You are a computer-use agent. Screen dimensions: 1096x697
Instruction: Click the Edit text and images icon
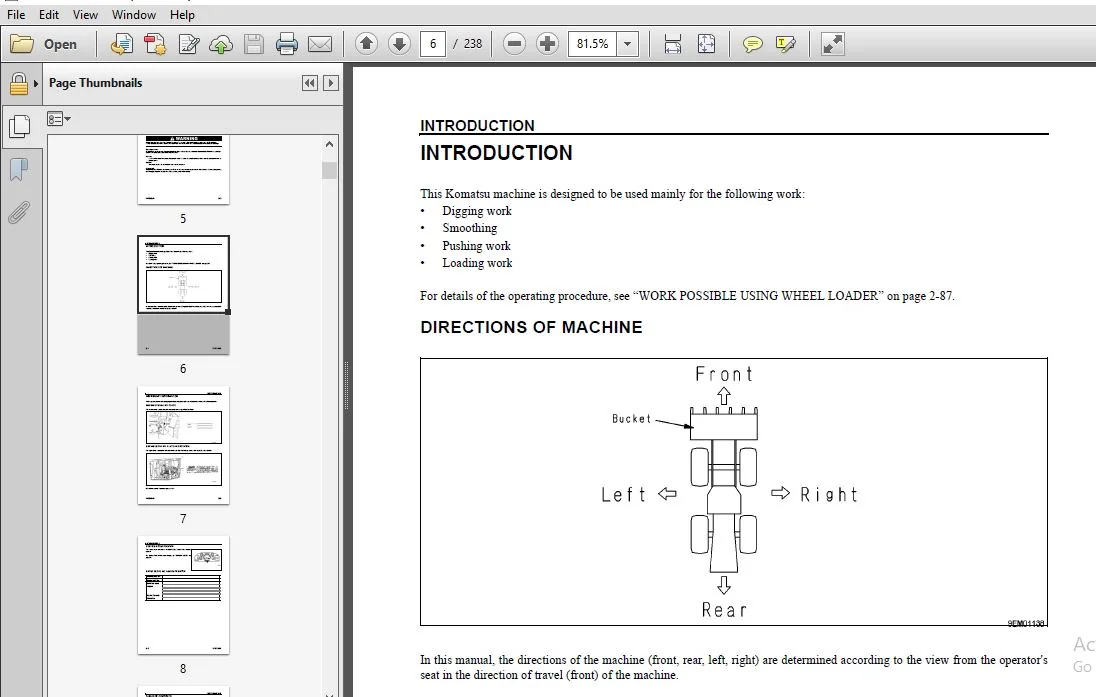pos(188,44)
